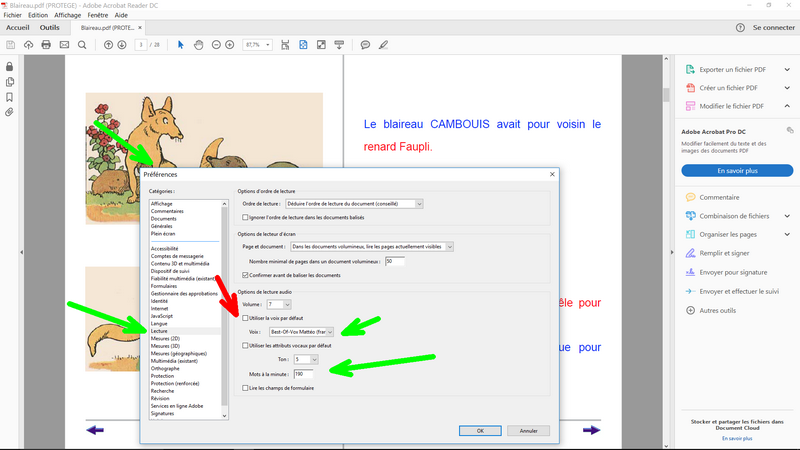This screenshot has height=450, width=800.
Task: Click the comment bubble toolbar icon
Action: tap(365, 45)
